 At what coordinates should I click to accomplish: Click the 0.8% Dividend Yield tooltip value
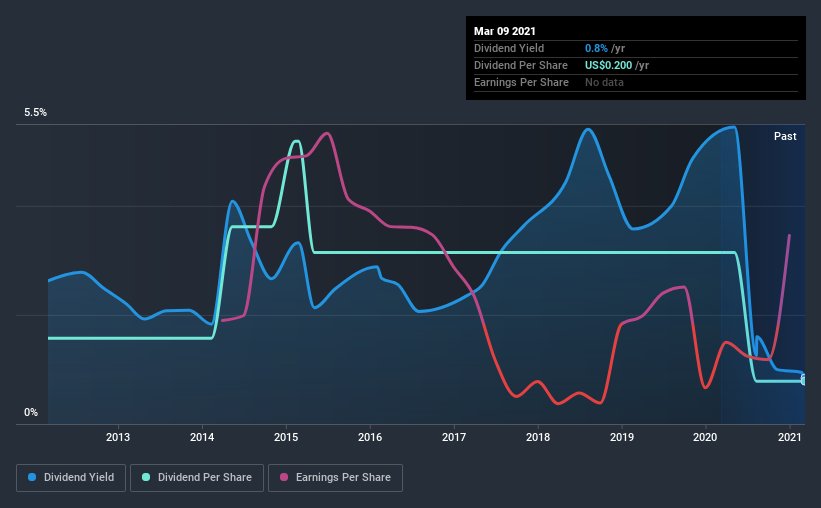coord(596,48)
